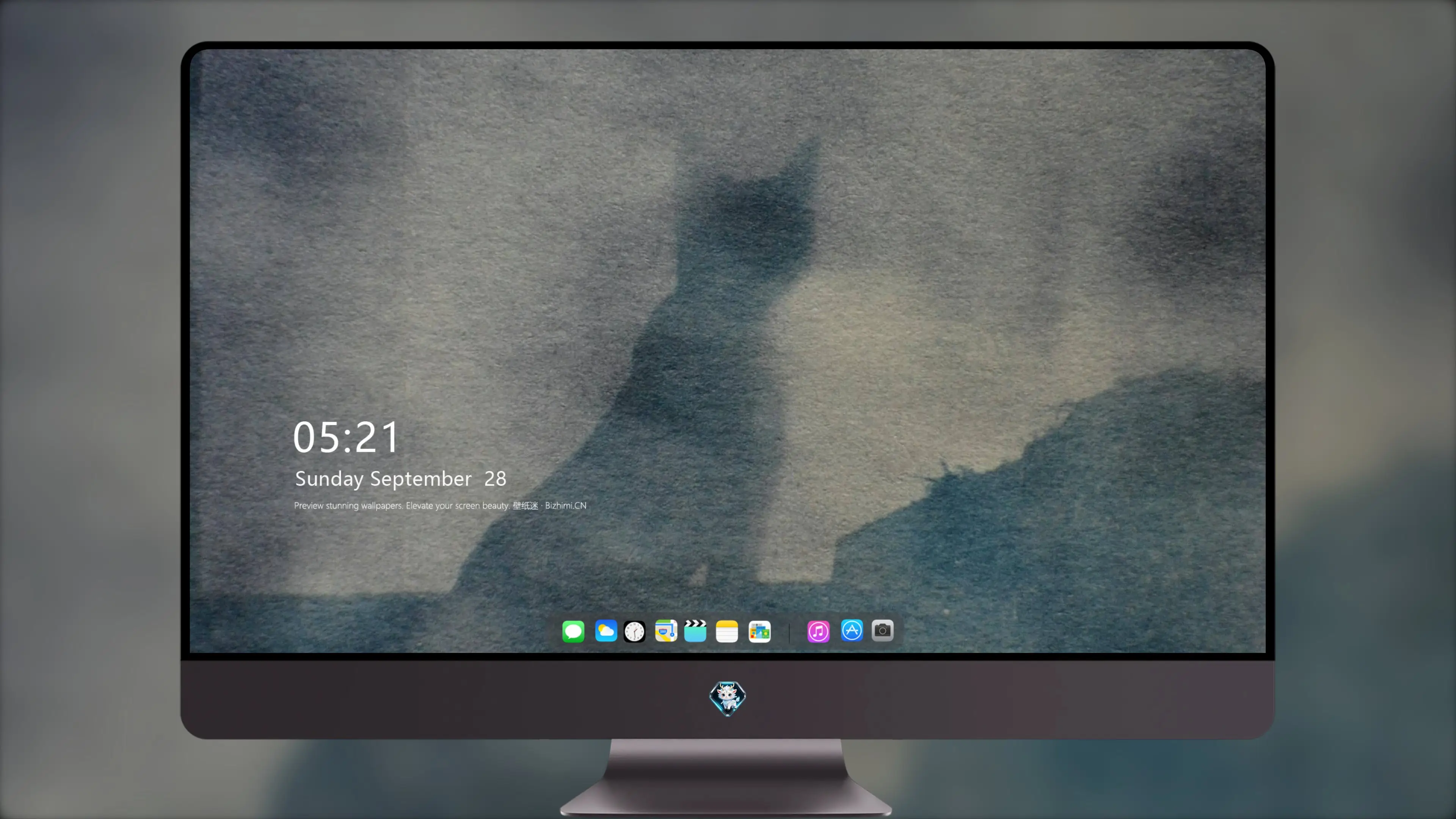This screenshot has height=819, width=1456.
Task: Open the Maps app in the dock
Action: click(666, 631)
